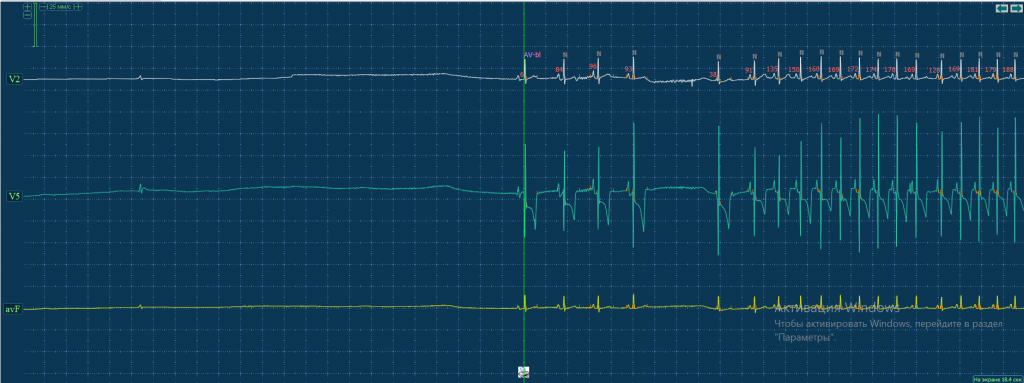This screenshot has height=383, width=1024.
Task: Select the beat labeled with rate 38
Action: pyautogui.click(x=713, y=75)
